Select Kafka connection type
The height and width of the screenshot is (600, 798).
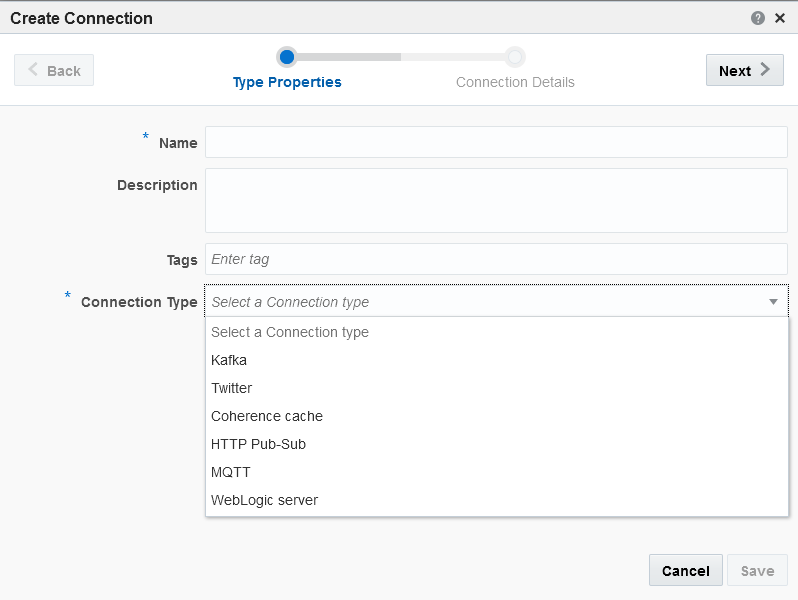496,360
